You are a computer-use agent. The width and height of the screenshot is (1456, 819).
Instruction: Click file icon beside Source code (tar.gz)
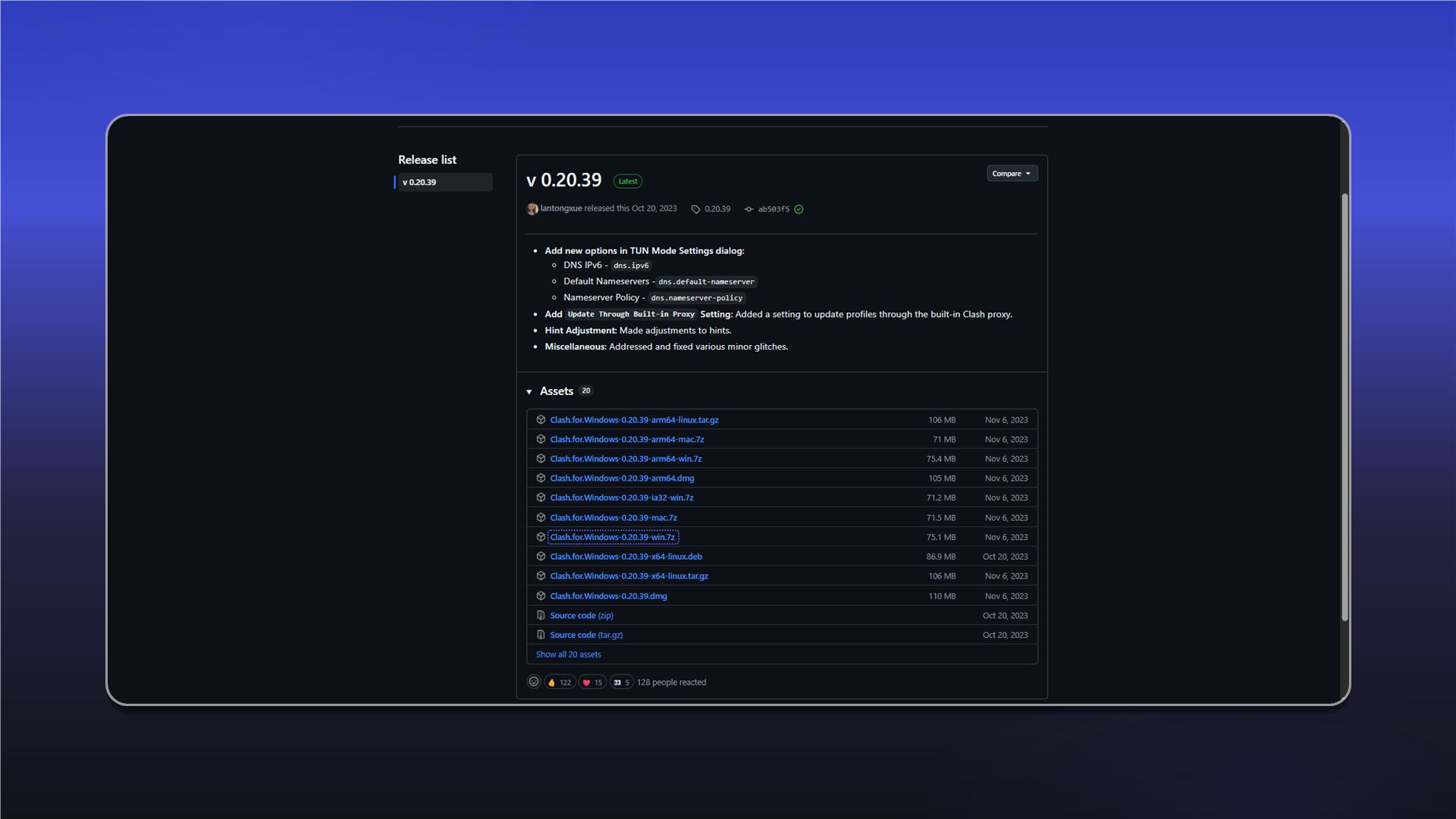tap(541, 635)
